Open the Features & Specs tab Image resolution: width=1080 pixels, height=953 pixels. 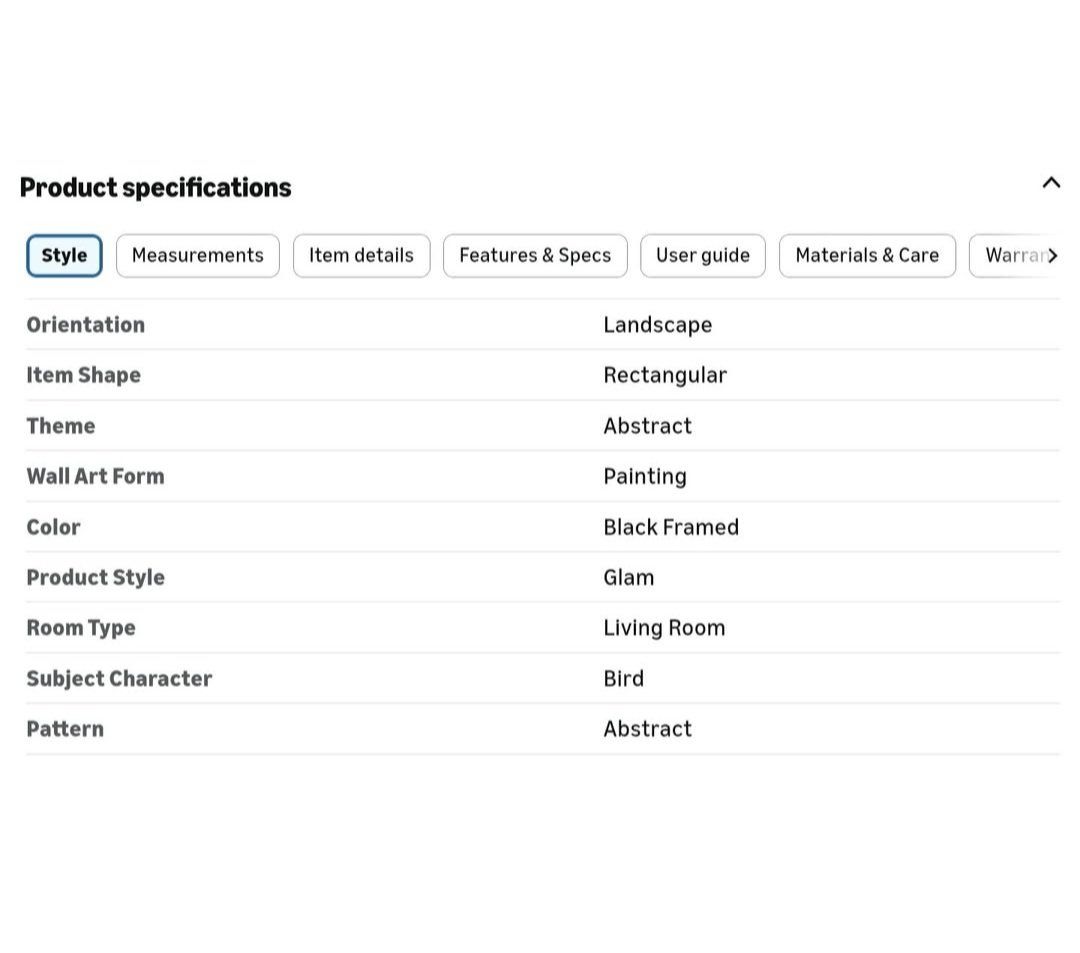(535, 255)
